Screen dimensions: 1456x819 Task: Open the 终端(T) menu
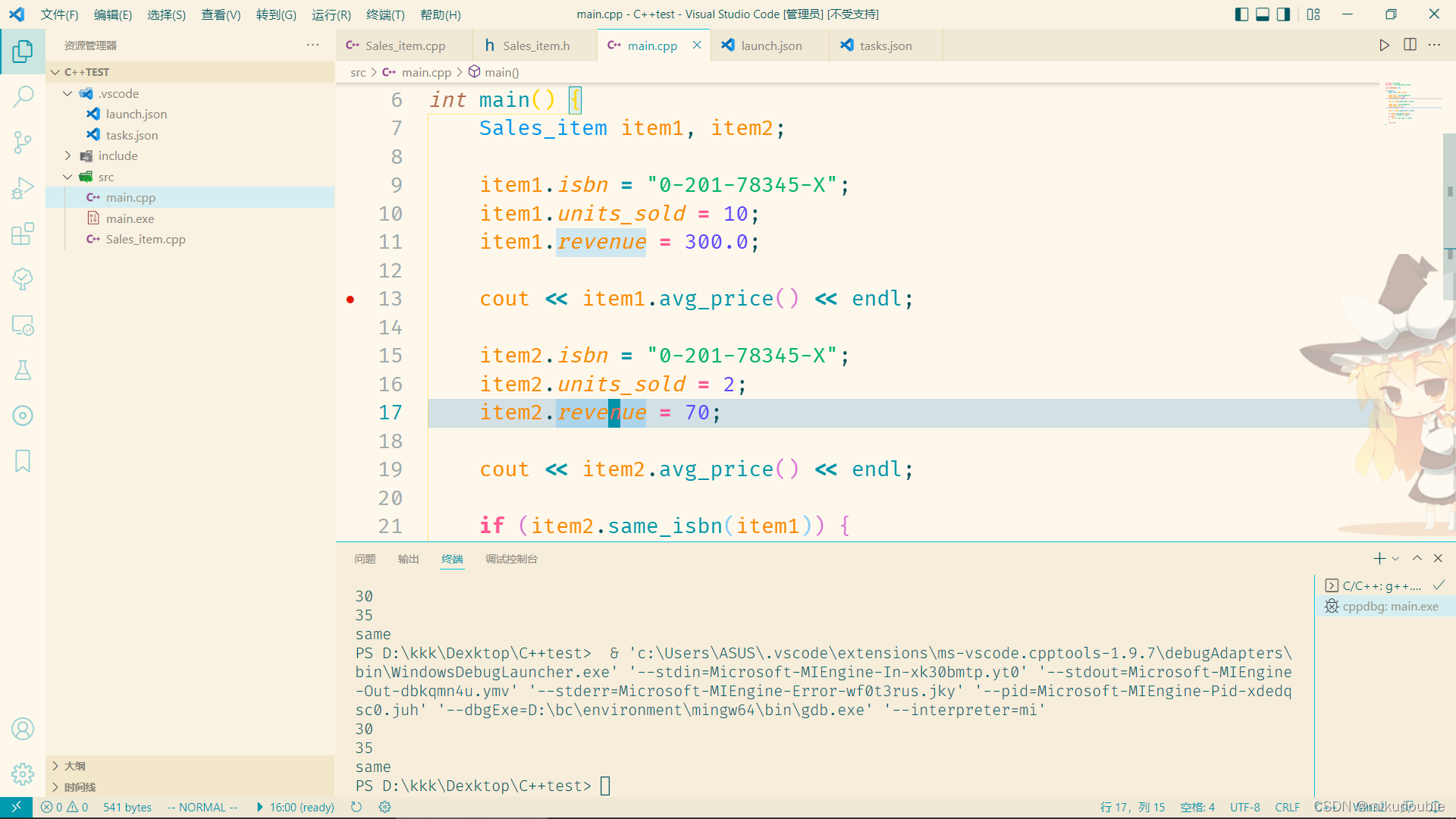click(x=385, y=14)
